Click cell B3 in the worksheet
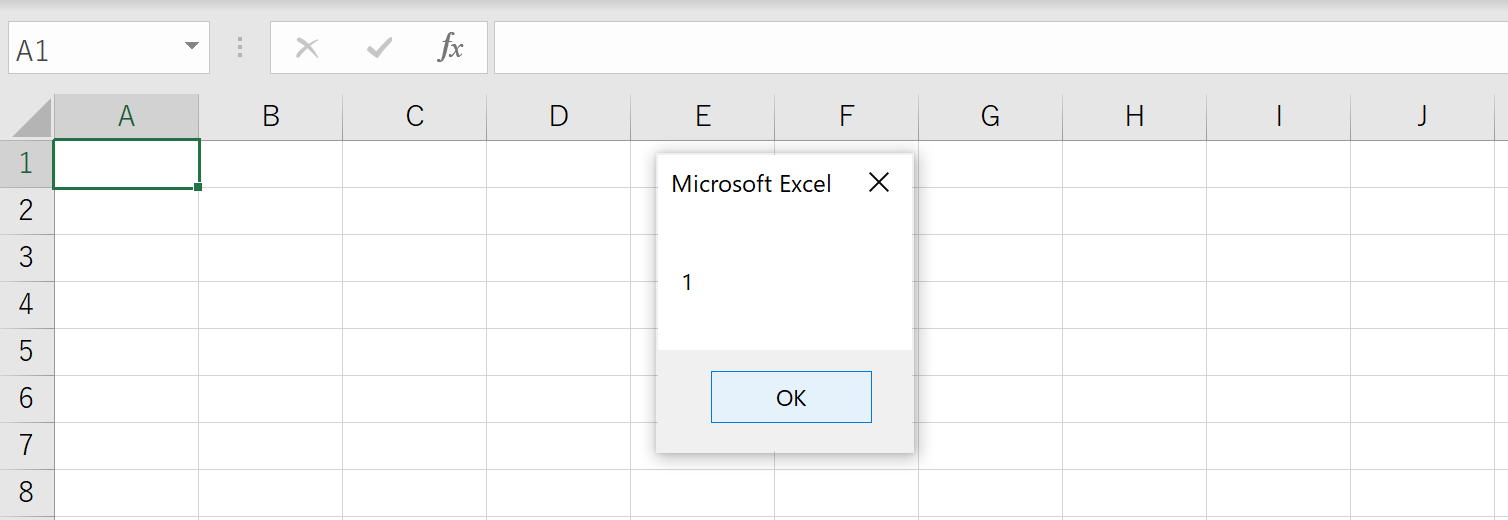1508x520 pixels. click(x=270, y=257)
